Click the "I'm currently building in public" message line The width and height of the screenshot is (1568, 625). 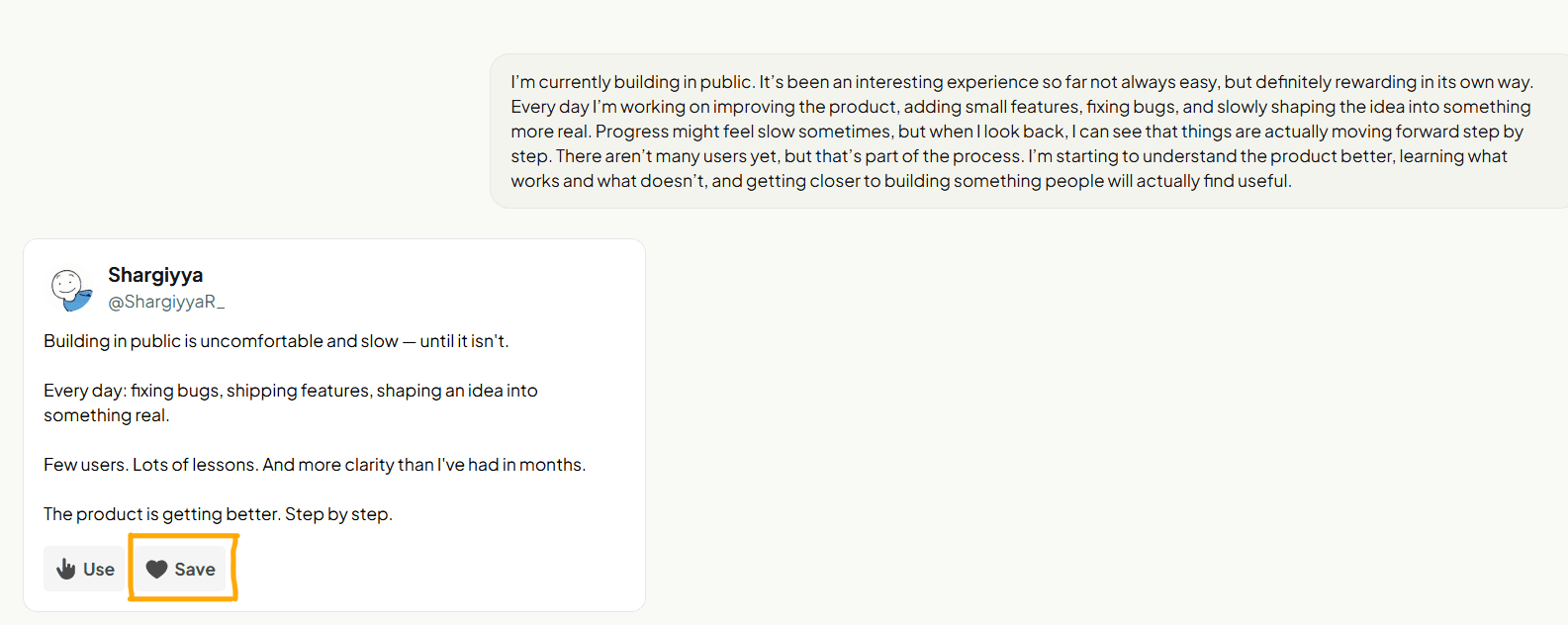(1021, 82)
